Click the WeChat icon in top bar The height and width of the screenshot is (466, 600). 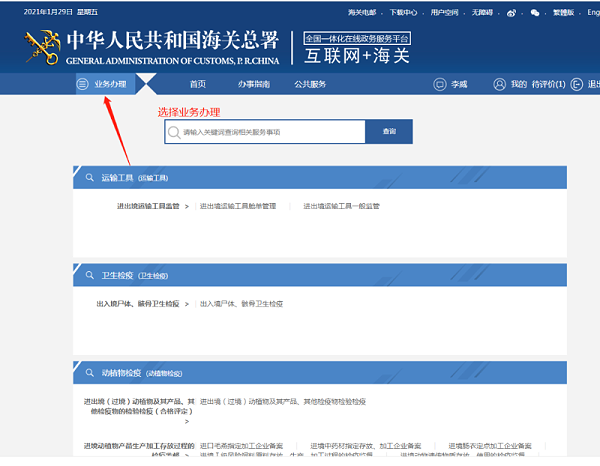[535, 13]
